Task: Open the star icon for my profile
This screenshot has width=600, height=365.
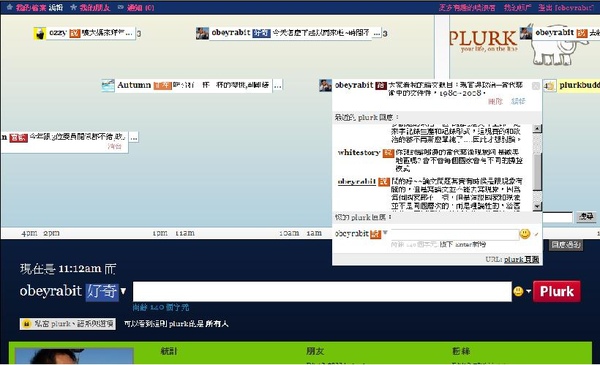Action: [x=10, y=7]
